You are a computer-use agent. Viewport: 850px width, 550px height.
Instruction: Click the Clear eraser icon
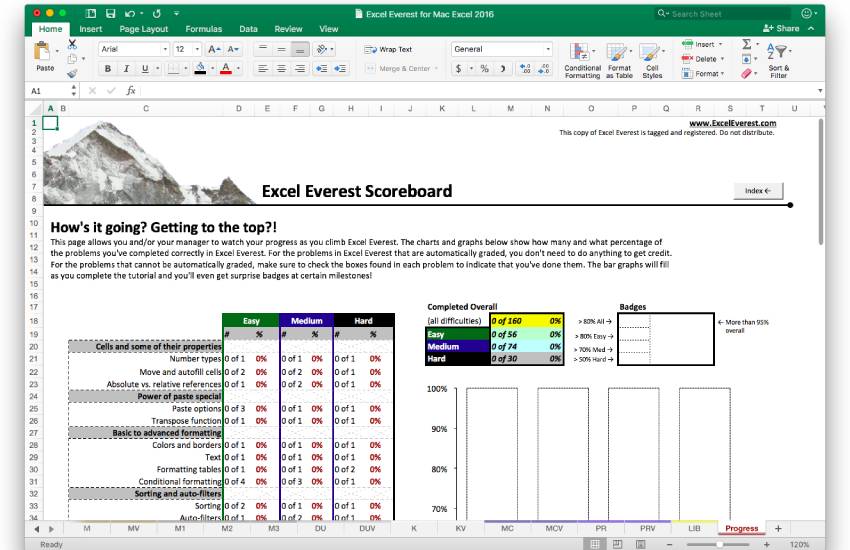pyautogui.click(x=746, y=73)
